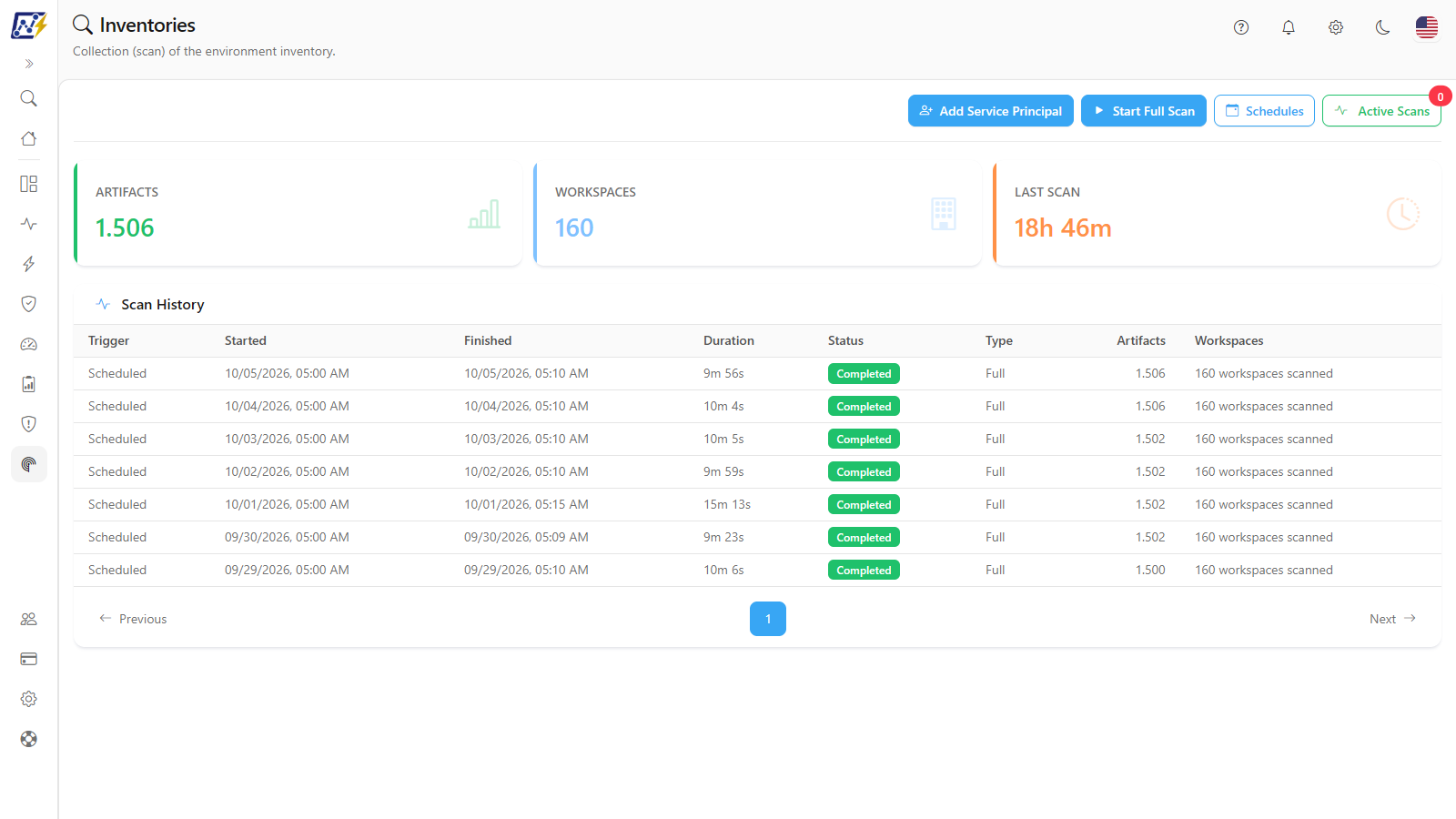Open search from the sidebar magnifier icon

[x=29, y=98]
